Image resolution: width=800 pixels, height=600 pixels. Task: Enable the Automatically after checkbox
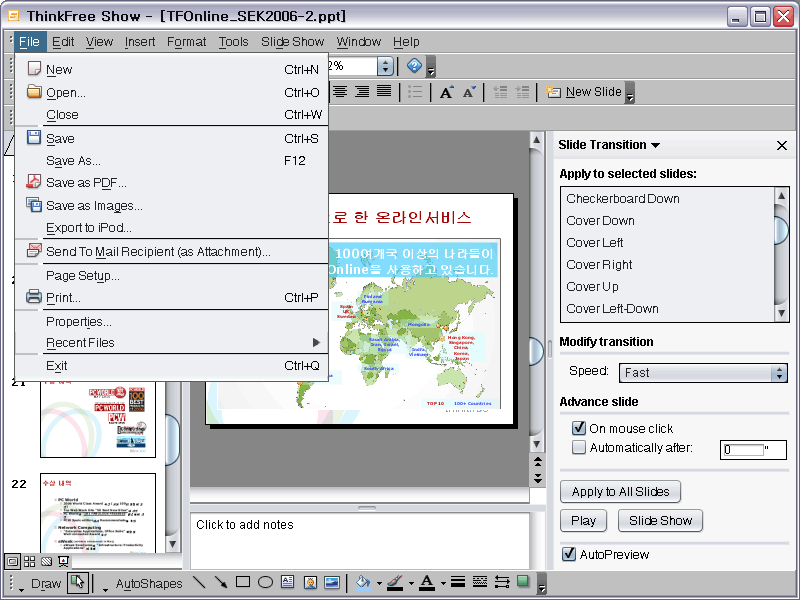click(578, 448)
